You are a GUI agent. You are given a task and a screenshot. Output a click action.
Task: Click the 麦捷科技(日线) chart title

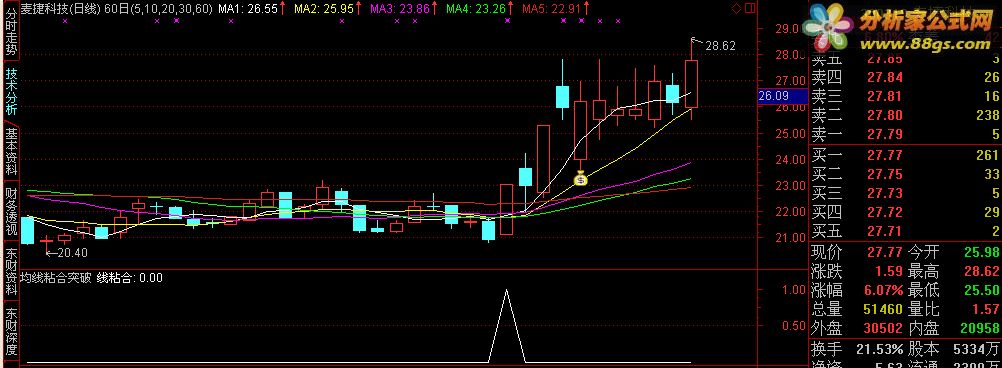point(60,9)
